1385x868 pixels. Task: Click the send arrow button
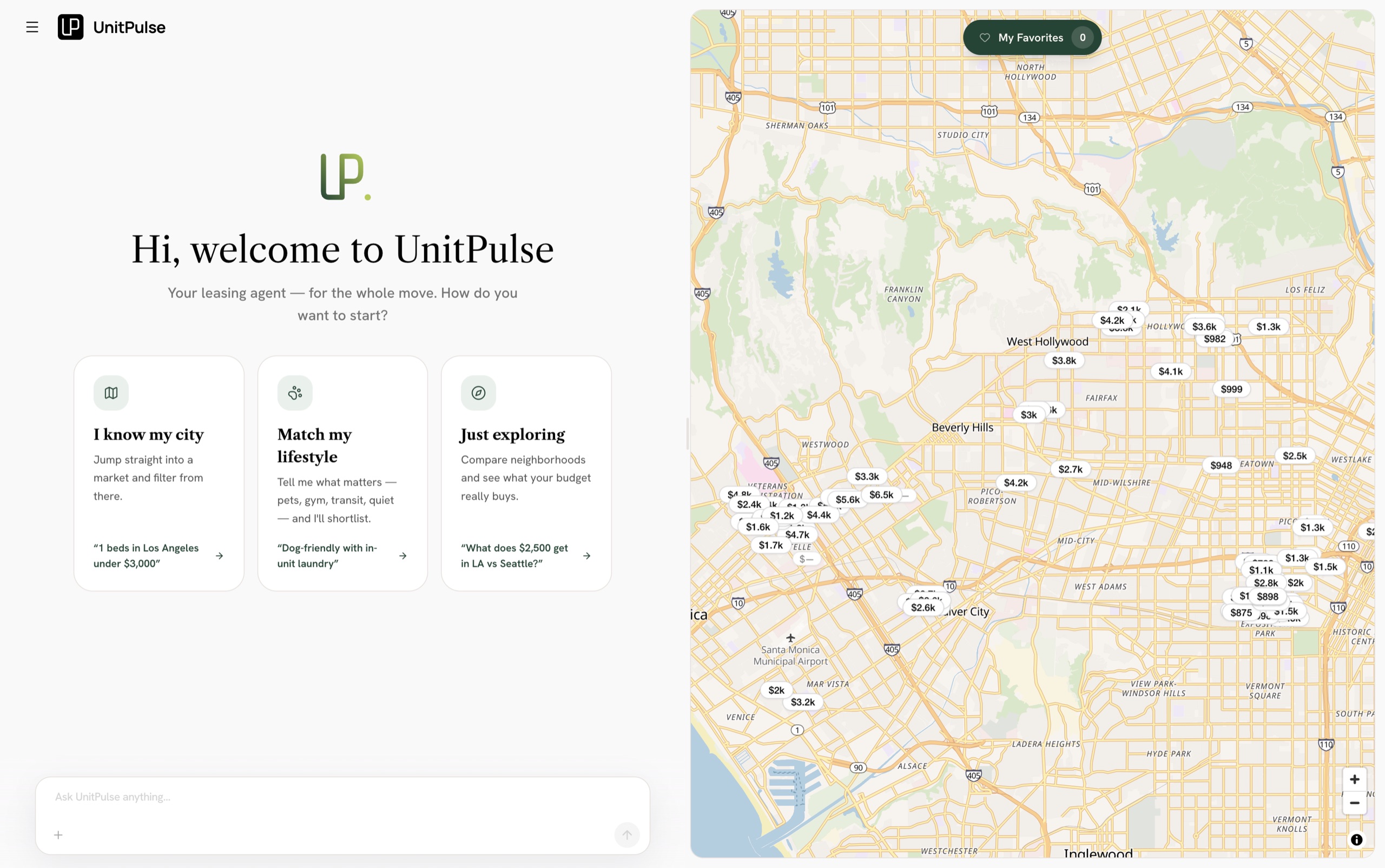click(x=627, y=834)
